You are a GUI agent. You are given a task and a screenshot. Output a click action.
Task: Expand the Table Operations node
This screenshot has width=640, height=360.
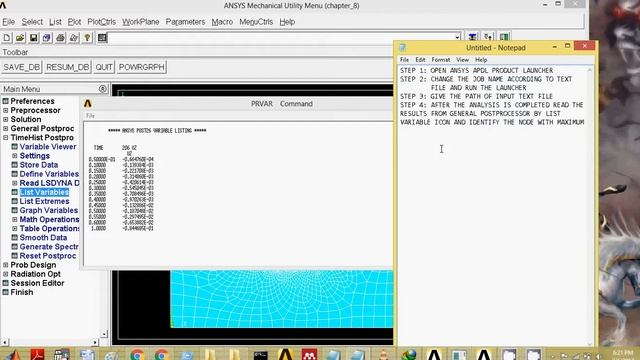[x=15, y=229]
